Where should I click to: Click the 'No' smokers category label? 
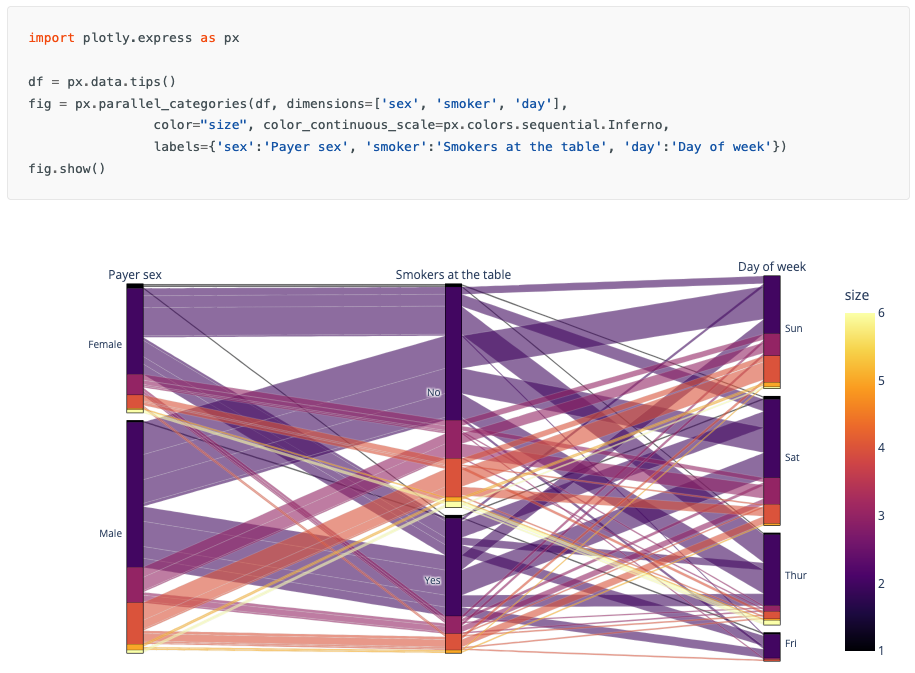tap(434, 393)
